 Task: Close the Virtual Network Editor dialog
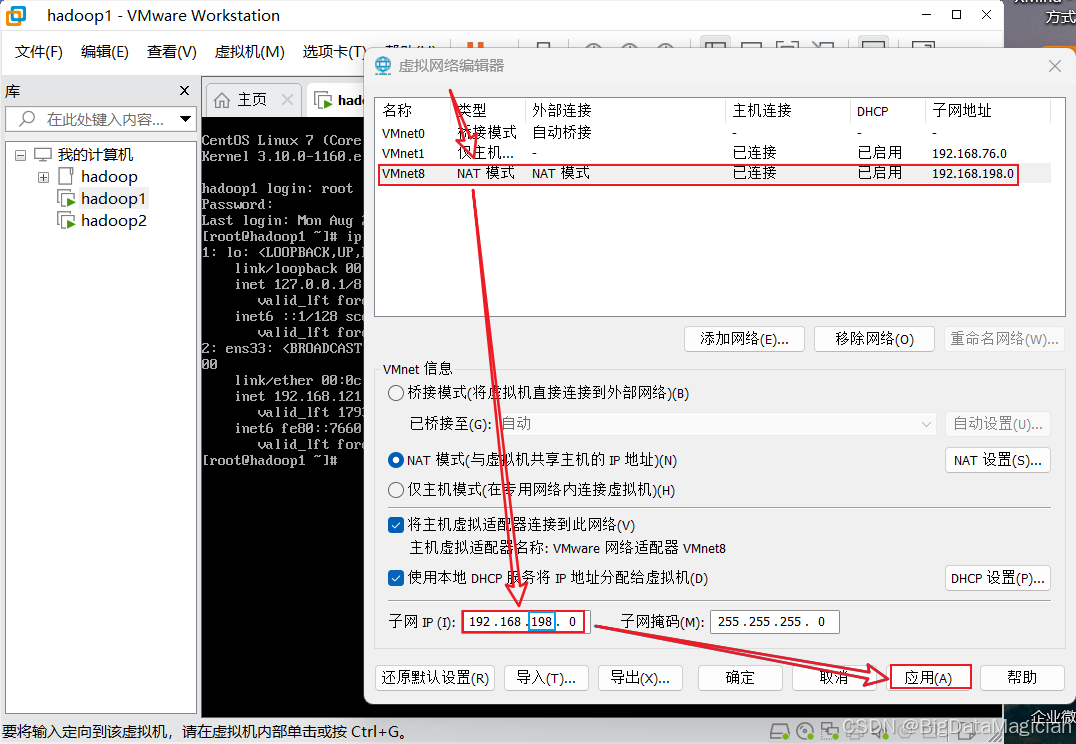[x=1055, y=66]
